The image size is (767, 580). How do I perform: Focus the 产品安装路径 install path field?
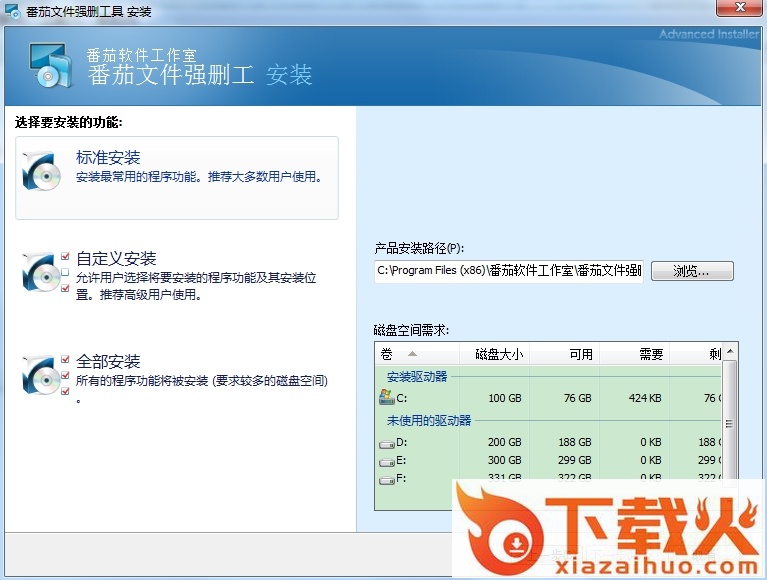coord(509,271)
